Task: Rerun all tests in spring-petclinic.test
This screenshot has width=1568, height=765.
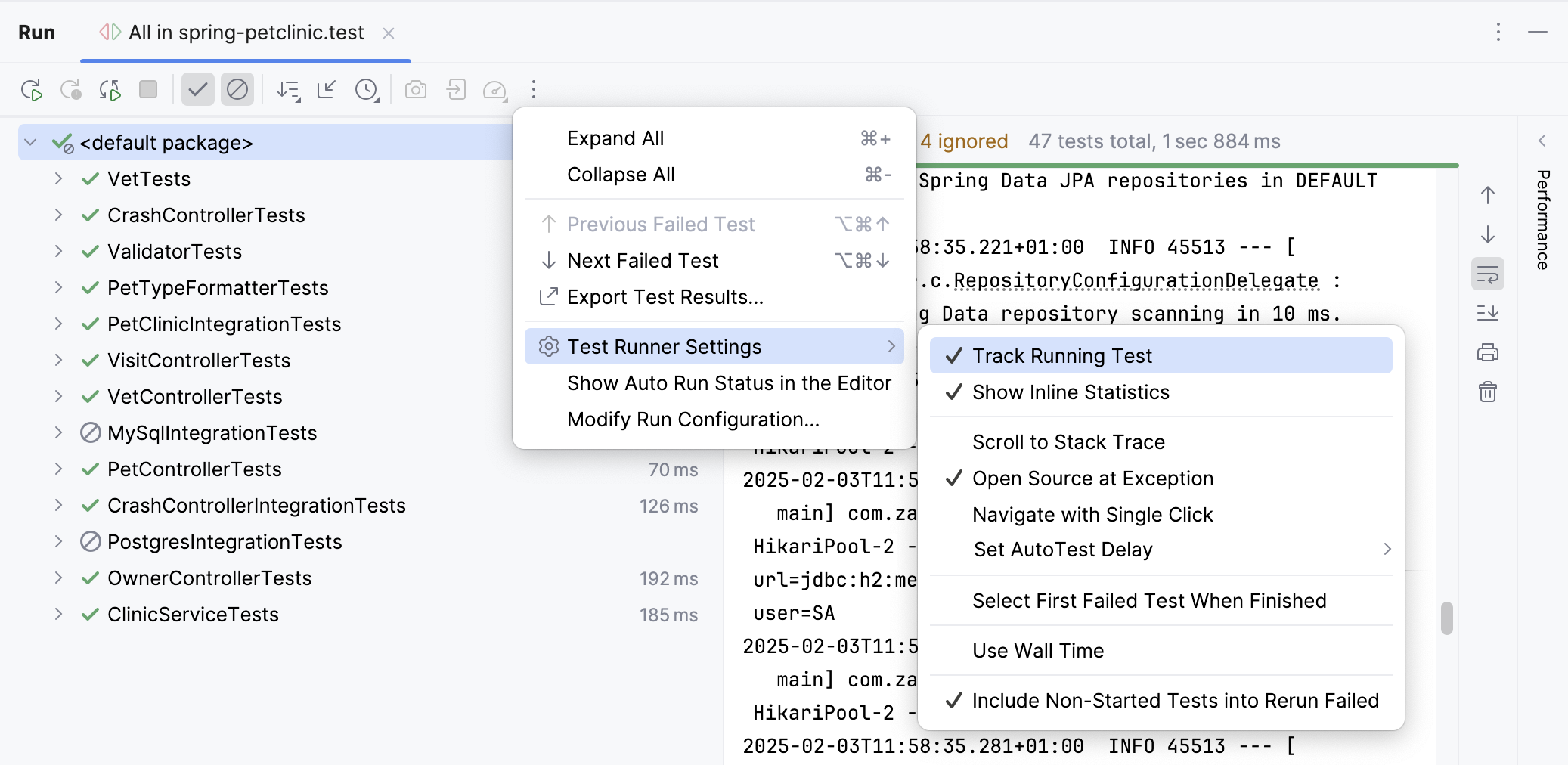Action: coord(32,89)
